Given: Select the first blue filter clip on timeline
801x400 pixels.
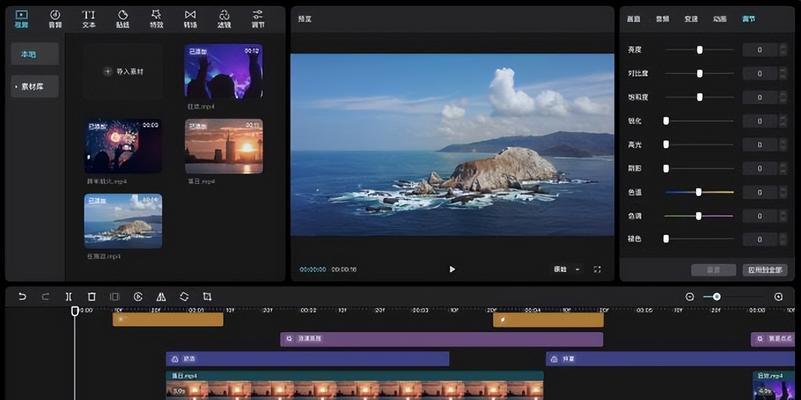Looking at the screenshot, I should (308, 359).
